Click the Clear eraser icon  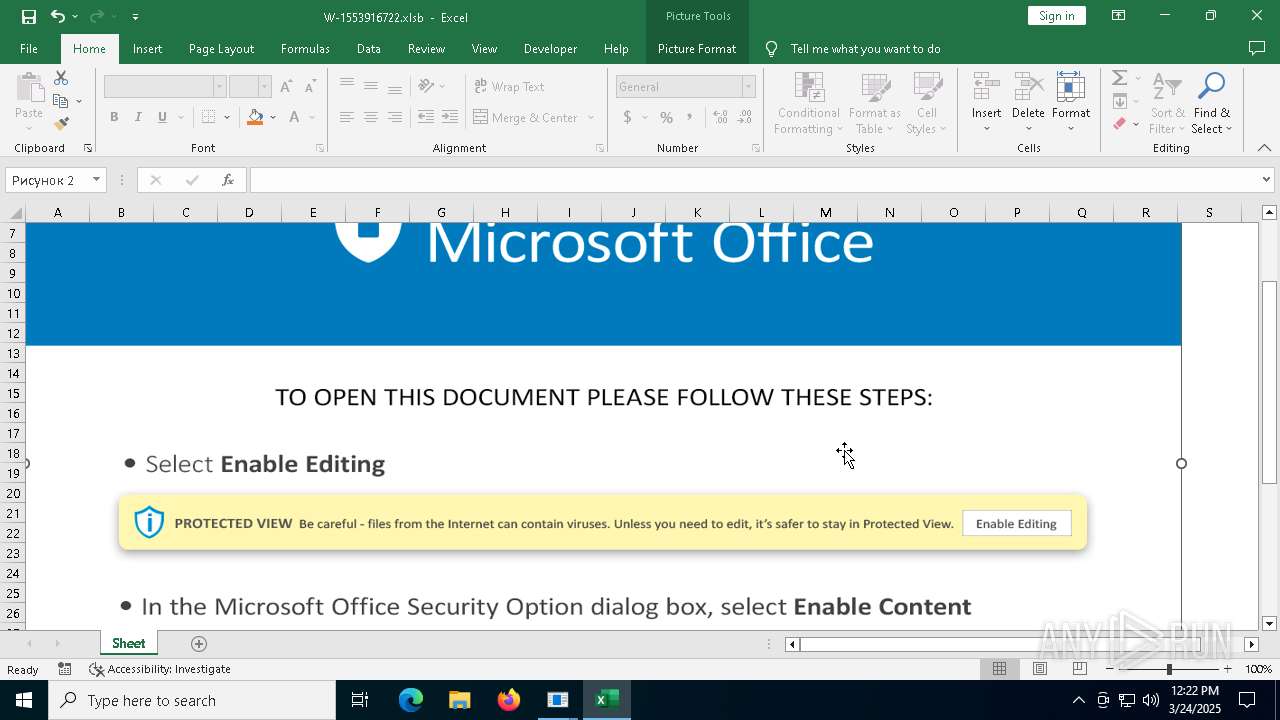(x=1120, y=124)
